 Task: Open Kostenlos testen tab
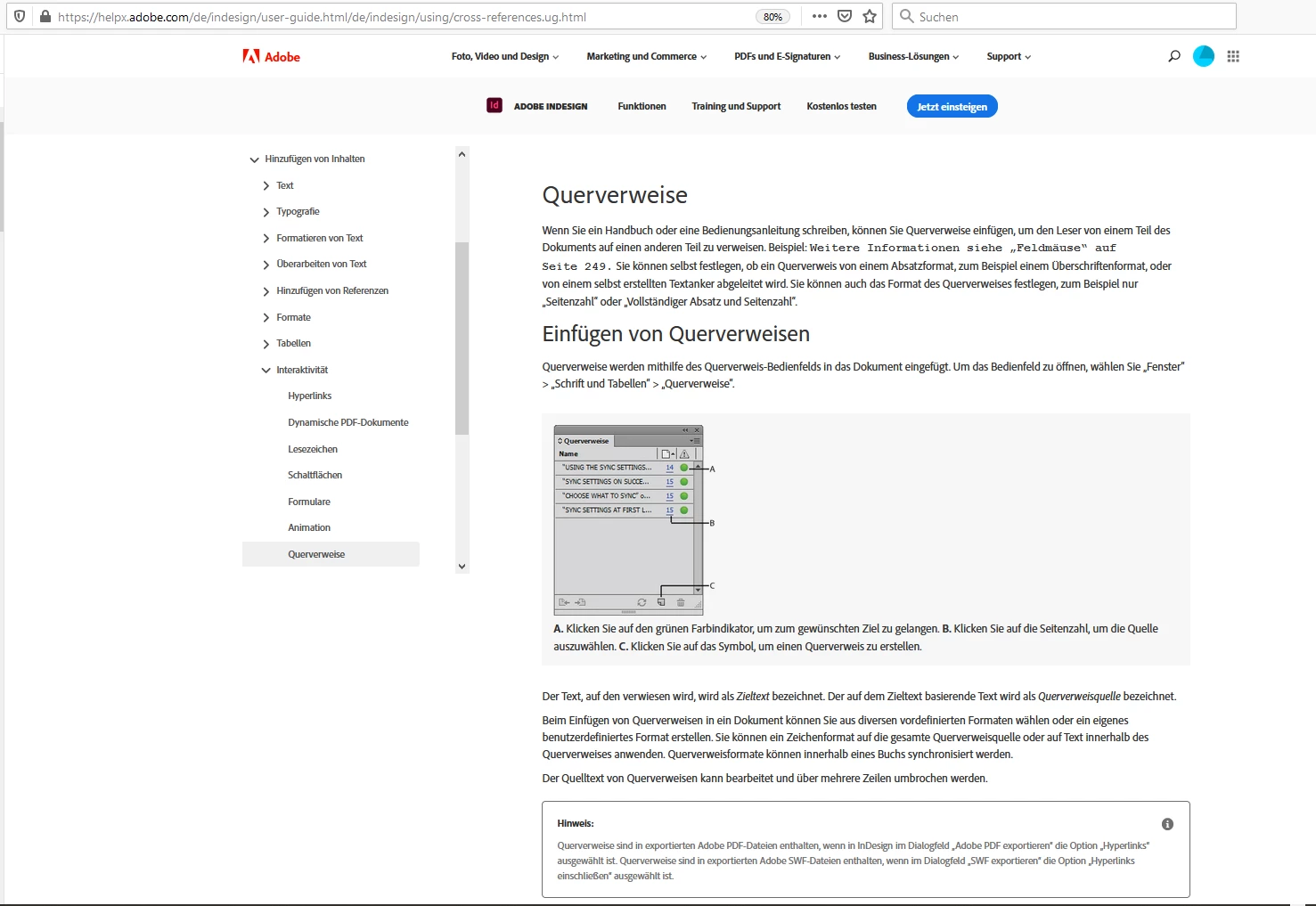click(x=841, y=106)
